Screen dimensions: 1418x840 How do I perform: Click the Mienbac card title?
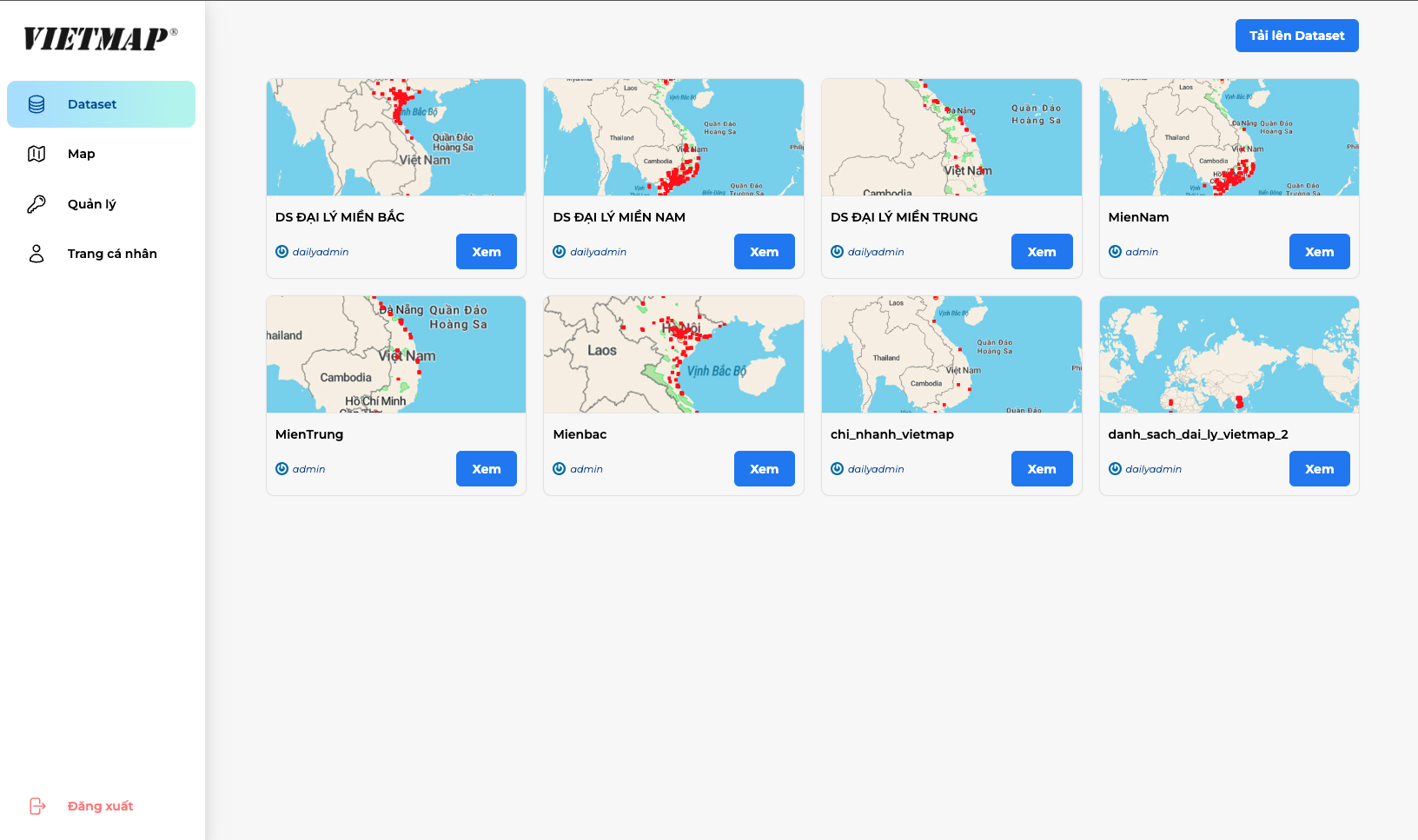tap(580, 434)
